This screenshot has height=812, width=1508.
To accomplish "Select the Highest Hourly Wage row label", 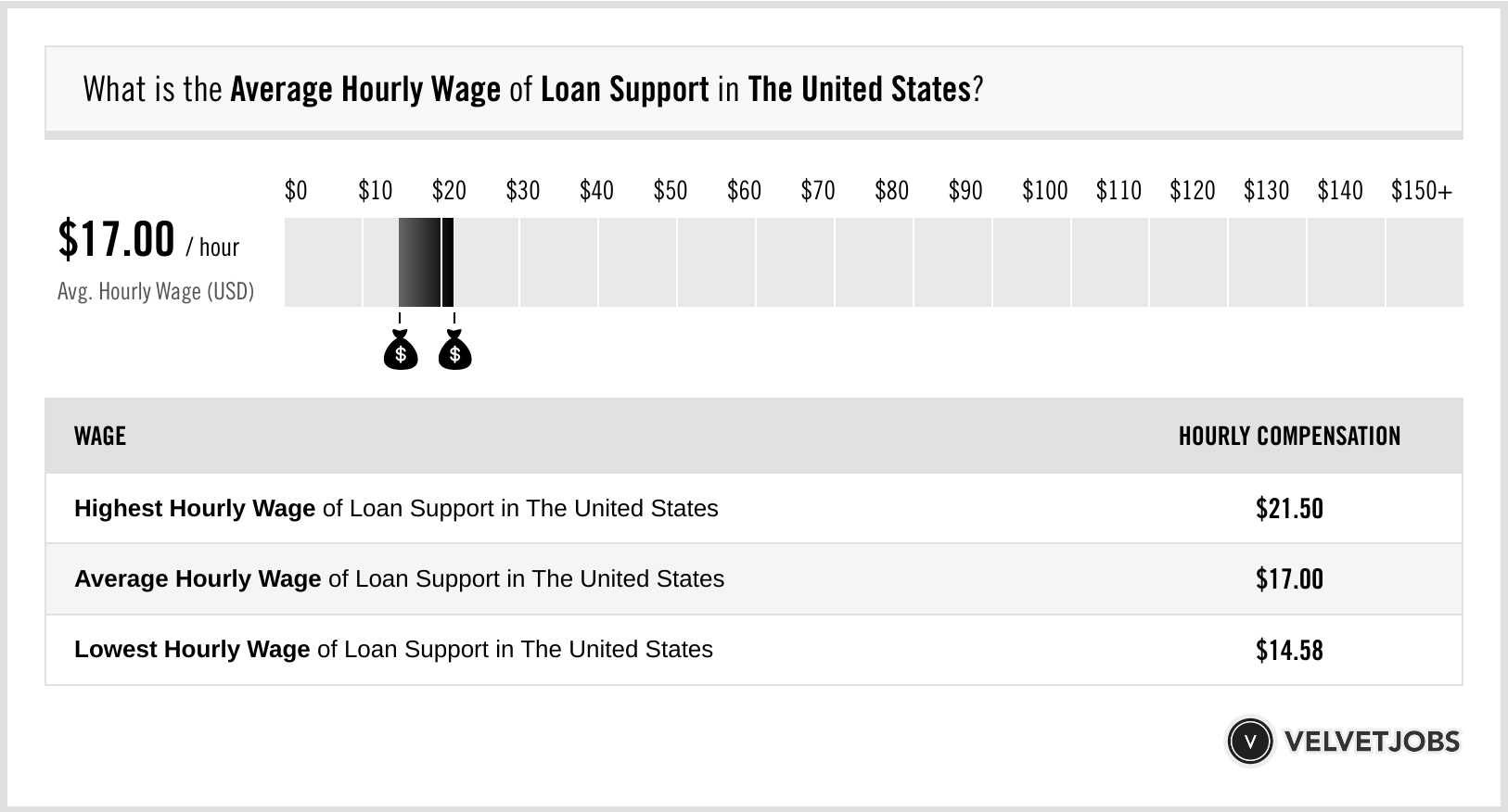I will click(396, 509).
